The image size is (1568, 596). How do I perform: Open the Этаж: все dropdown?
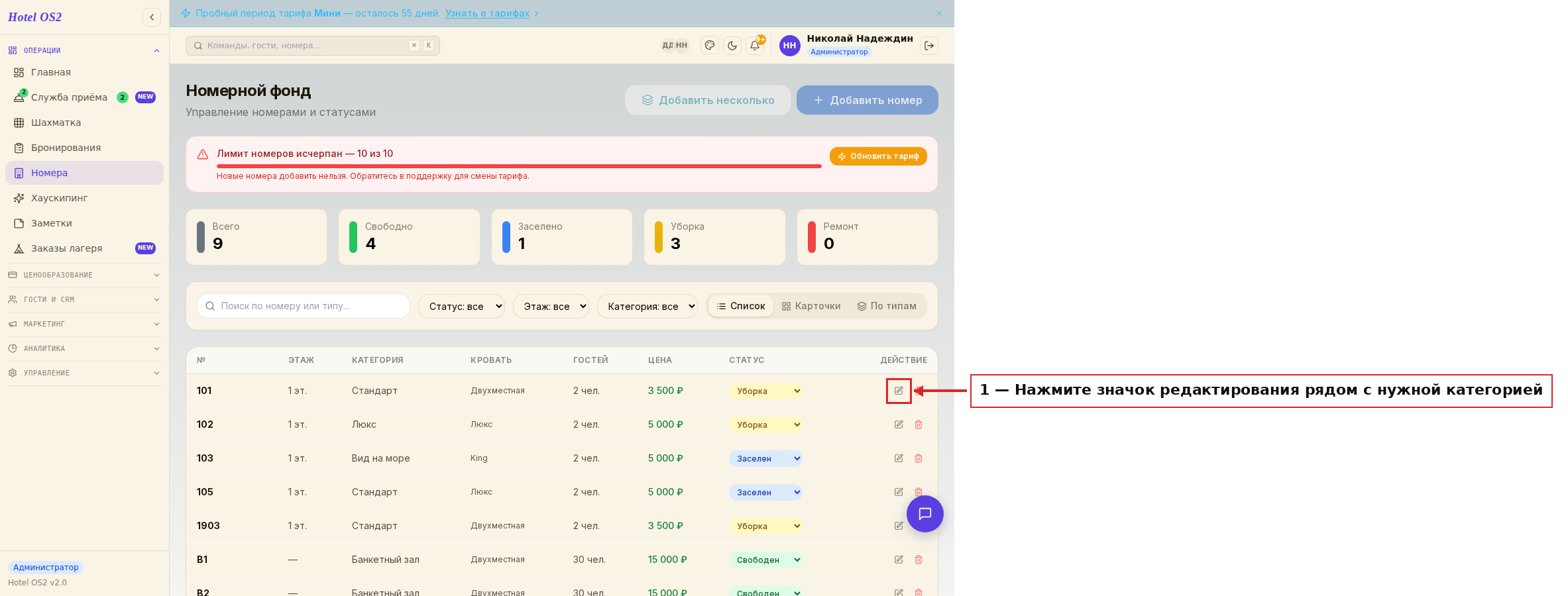point(551,306)
